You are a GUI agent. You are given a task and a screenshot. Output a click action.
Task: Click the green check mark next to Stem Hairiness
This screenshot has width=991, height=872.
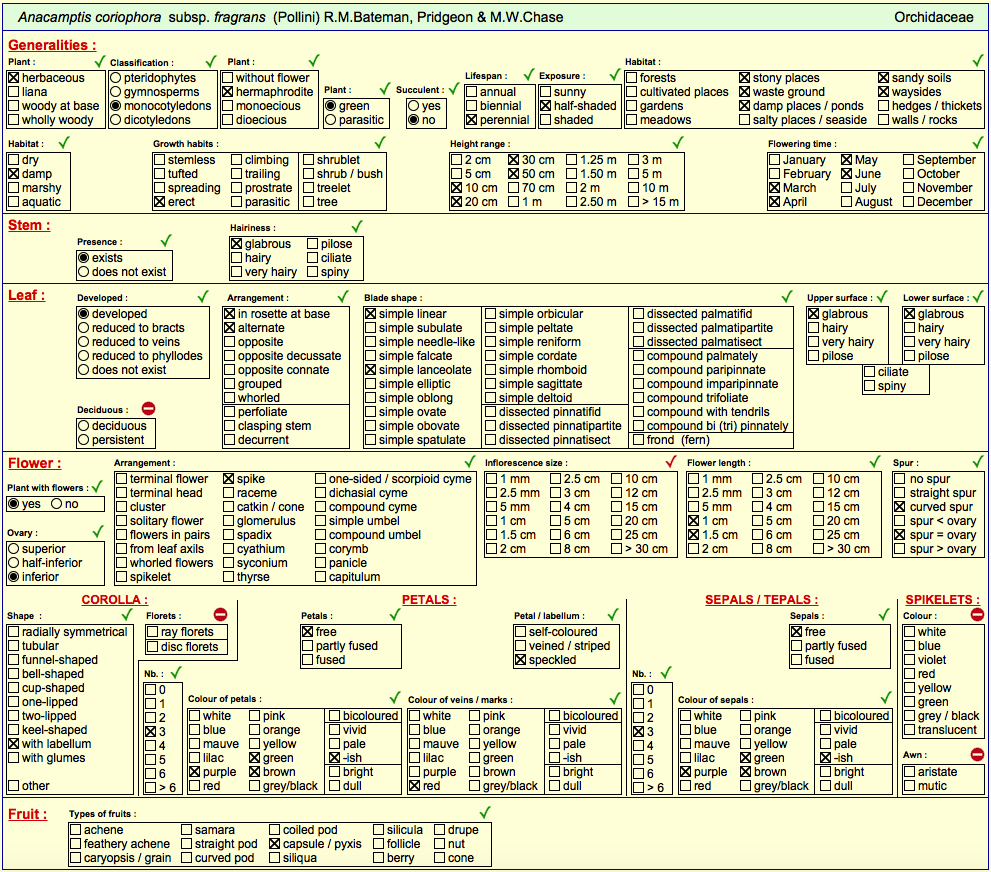pyautogui.click(x=357, y=226)
